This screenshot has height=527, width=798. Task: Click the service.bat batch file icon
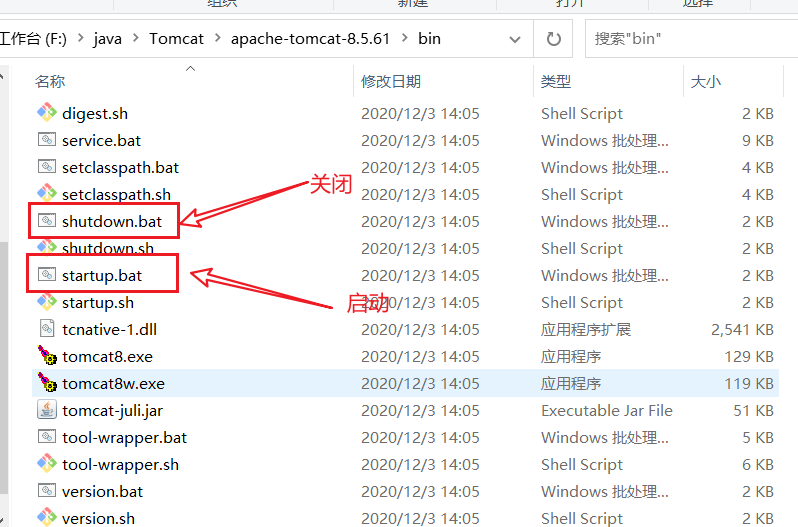47,140
